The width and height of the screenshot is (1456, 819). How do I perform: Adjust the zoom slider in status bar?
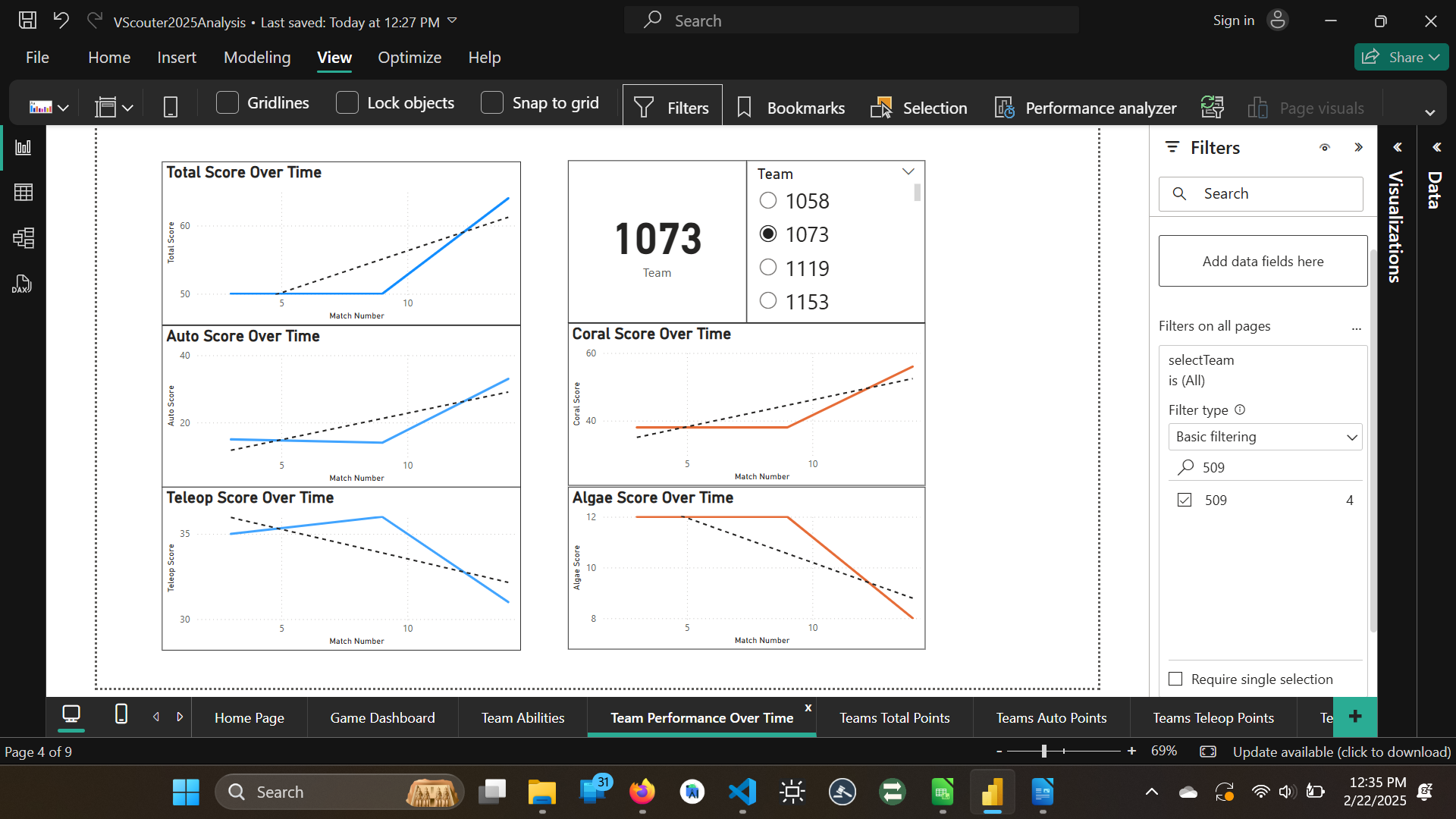pyautogui.click(x=1044, y=752)
